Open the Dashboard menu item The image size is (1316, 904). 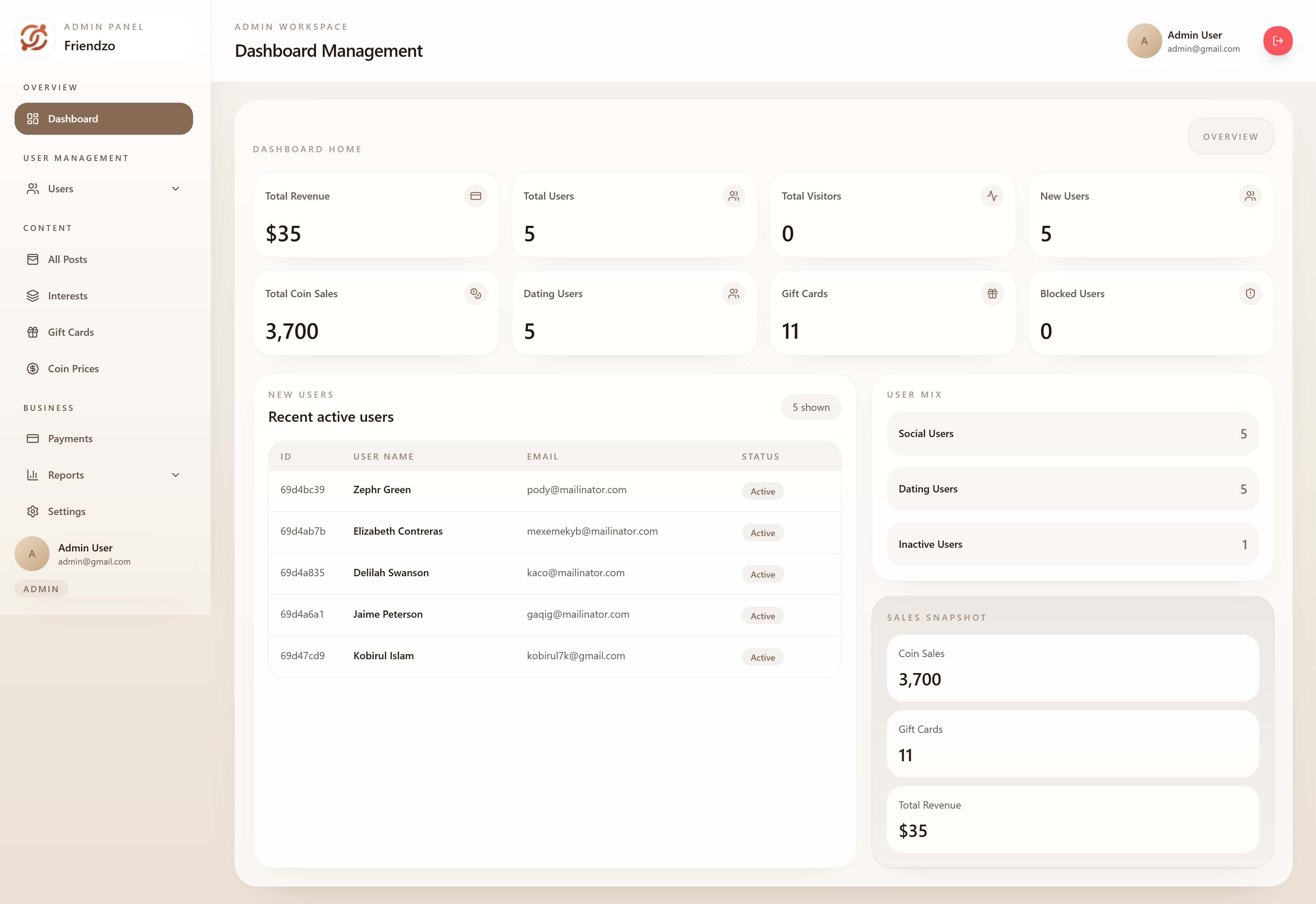(x=73, y=119)
